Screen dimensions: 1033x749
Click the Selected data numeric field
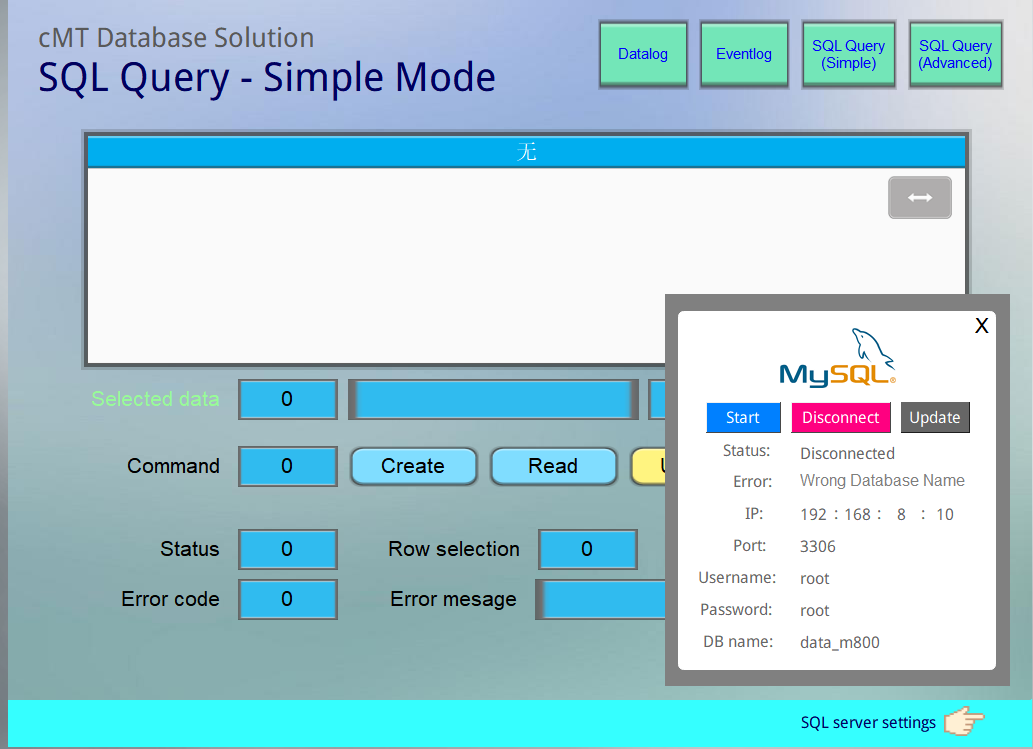pyautogui.click(x=287, y=399)
